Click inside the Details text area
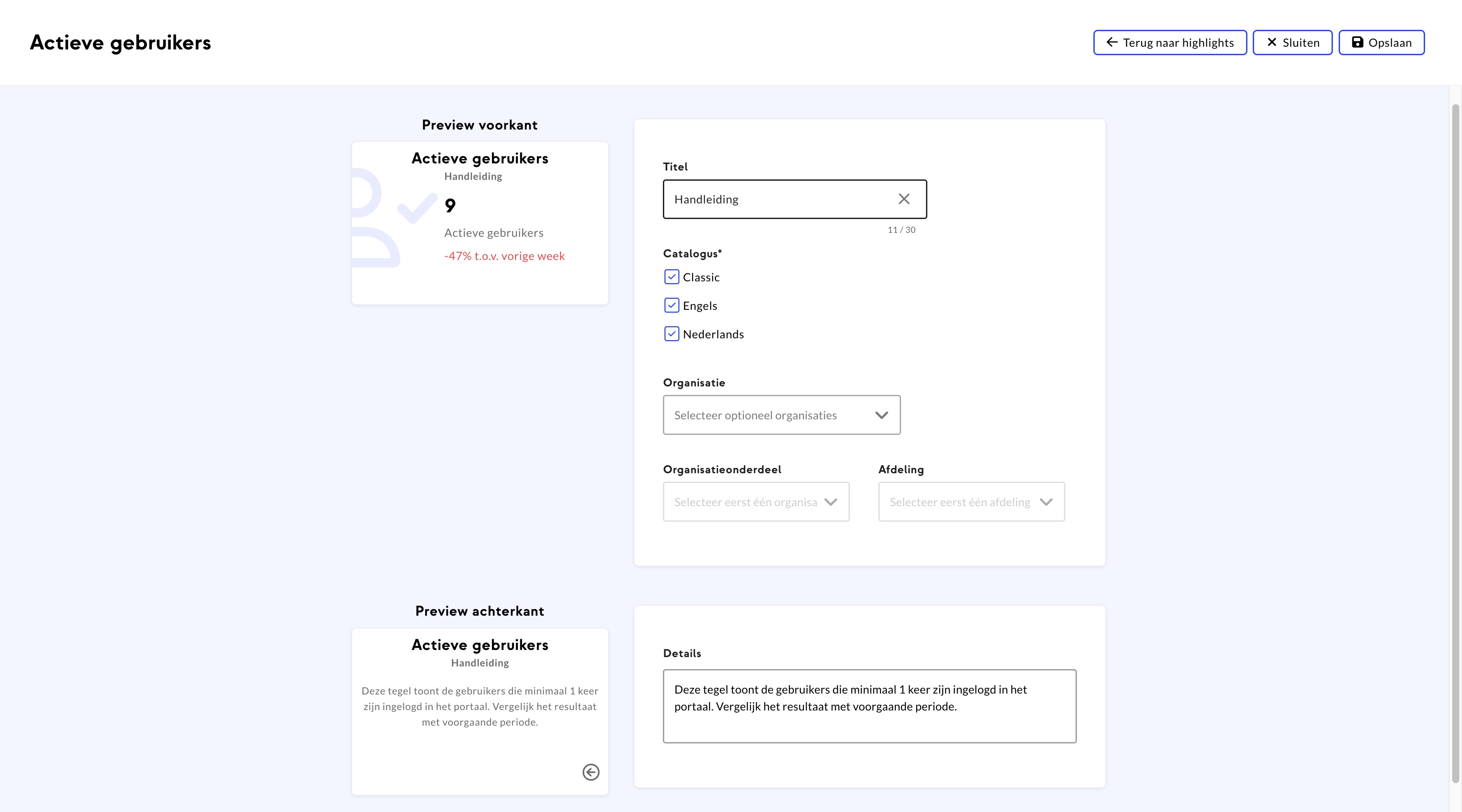Image resolution: width=1462 pixels, height=812 pixels. (869, 706)
